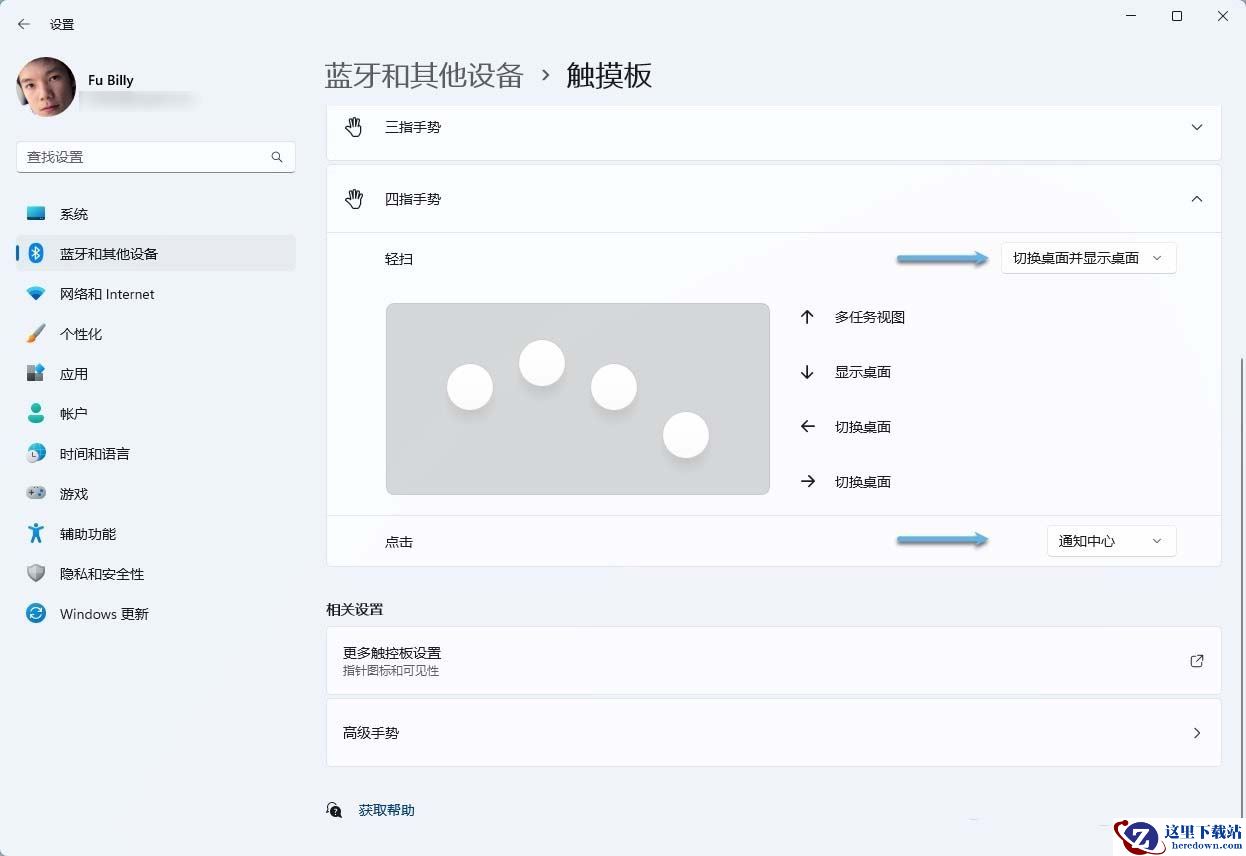Screen dimensions: 1246x856
Task: Click the 四指手势 hand icon
Action: point(354,199)
